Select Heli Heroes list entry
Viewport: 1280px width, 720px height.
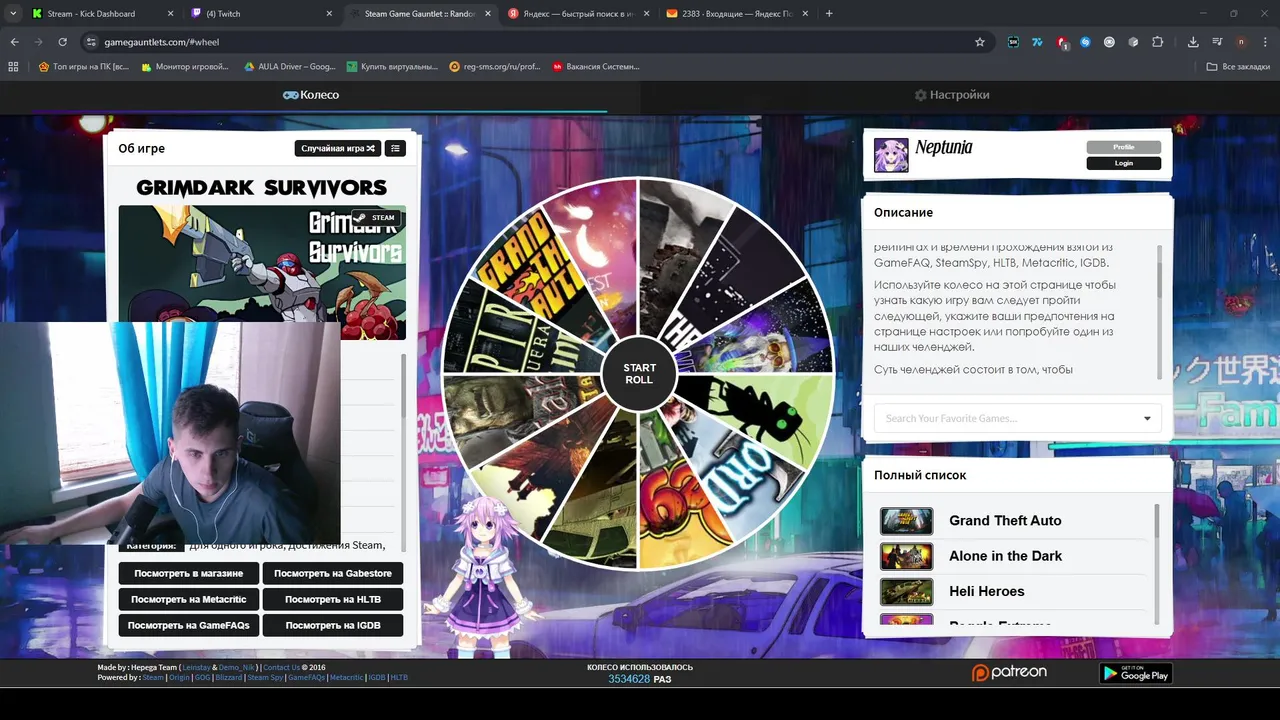point(986,591)
